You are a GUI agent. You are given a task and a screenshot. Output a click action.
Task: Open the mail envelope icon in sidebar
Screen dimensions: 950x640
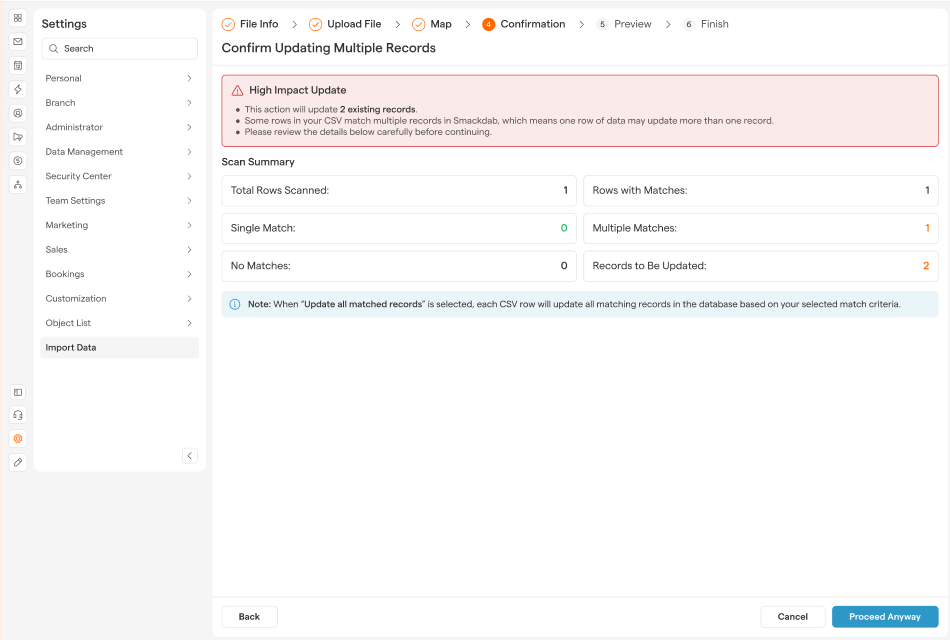(x=18, y=42)
